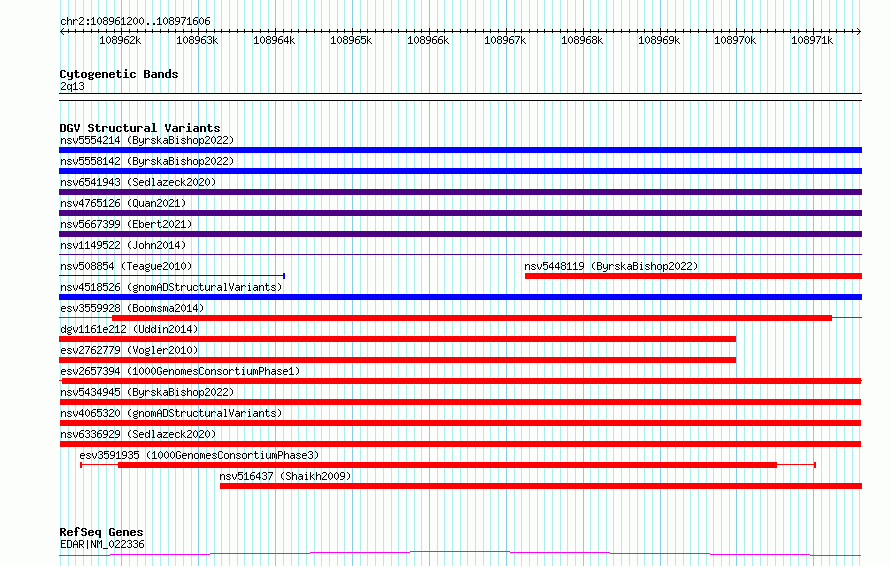Viewport: 890px width, 566px height.
Task: Select nsv6336929 (Sedlazeck2020) label
Action: (x=138, y=434)
